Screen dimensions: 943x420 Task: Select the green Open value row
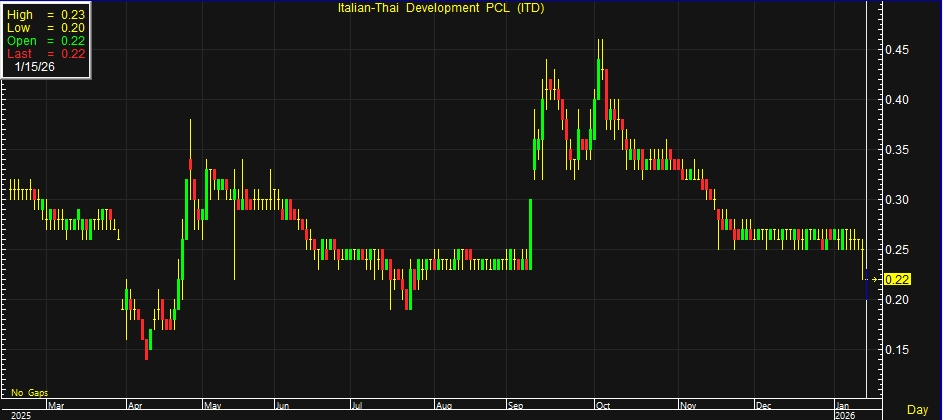coord(45,41)
